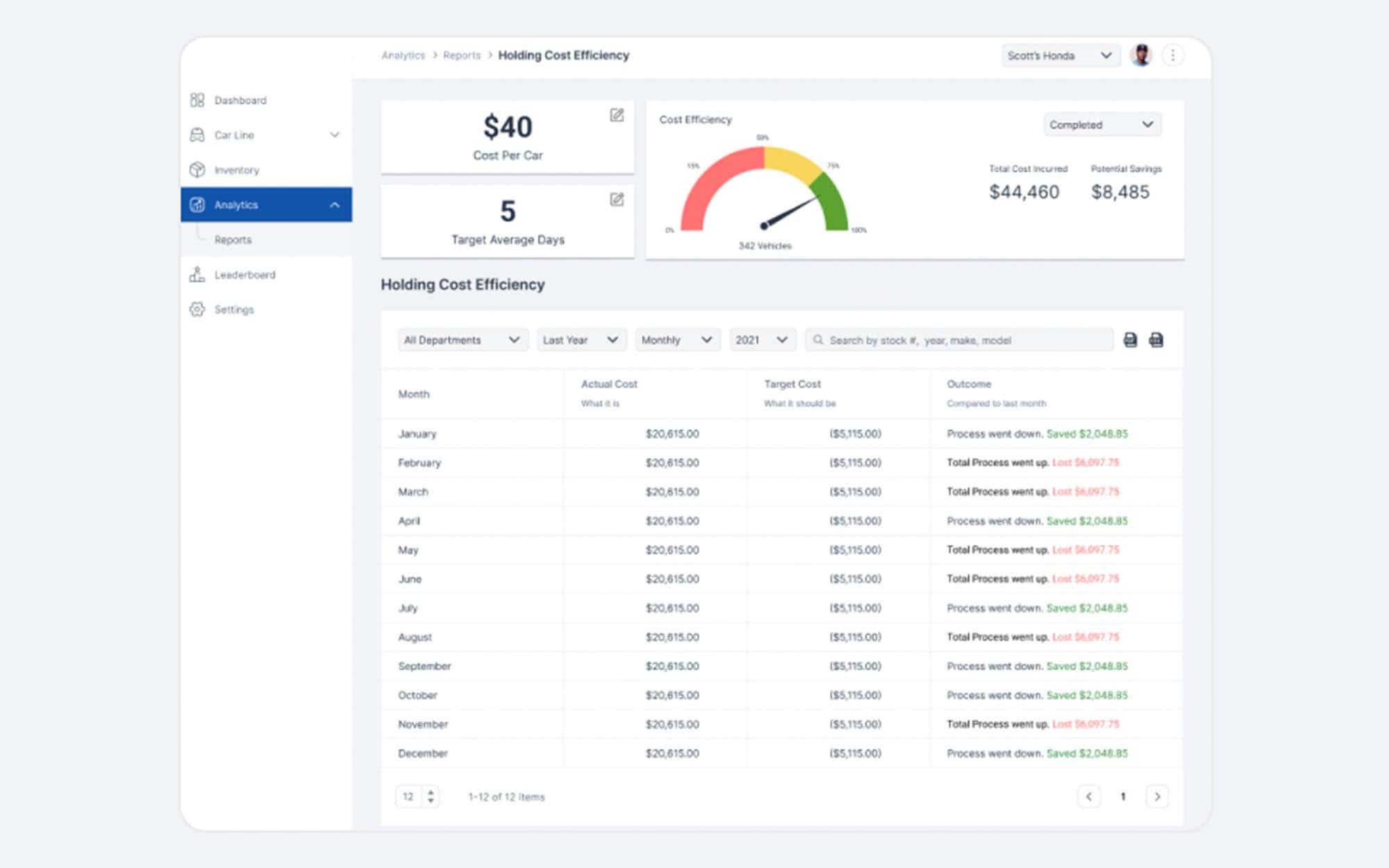The image size is (1389, 868).
Task: Open the Monthly interval dropdown
Action: coord(676,340)
